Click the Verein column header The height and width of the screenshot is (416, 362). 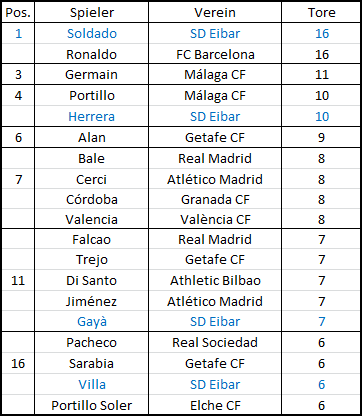(x=215, y=12)
